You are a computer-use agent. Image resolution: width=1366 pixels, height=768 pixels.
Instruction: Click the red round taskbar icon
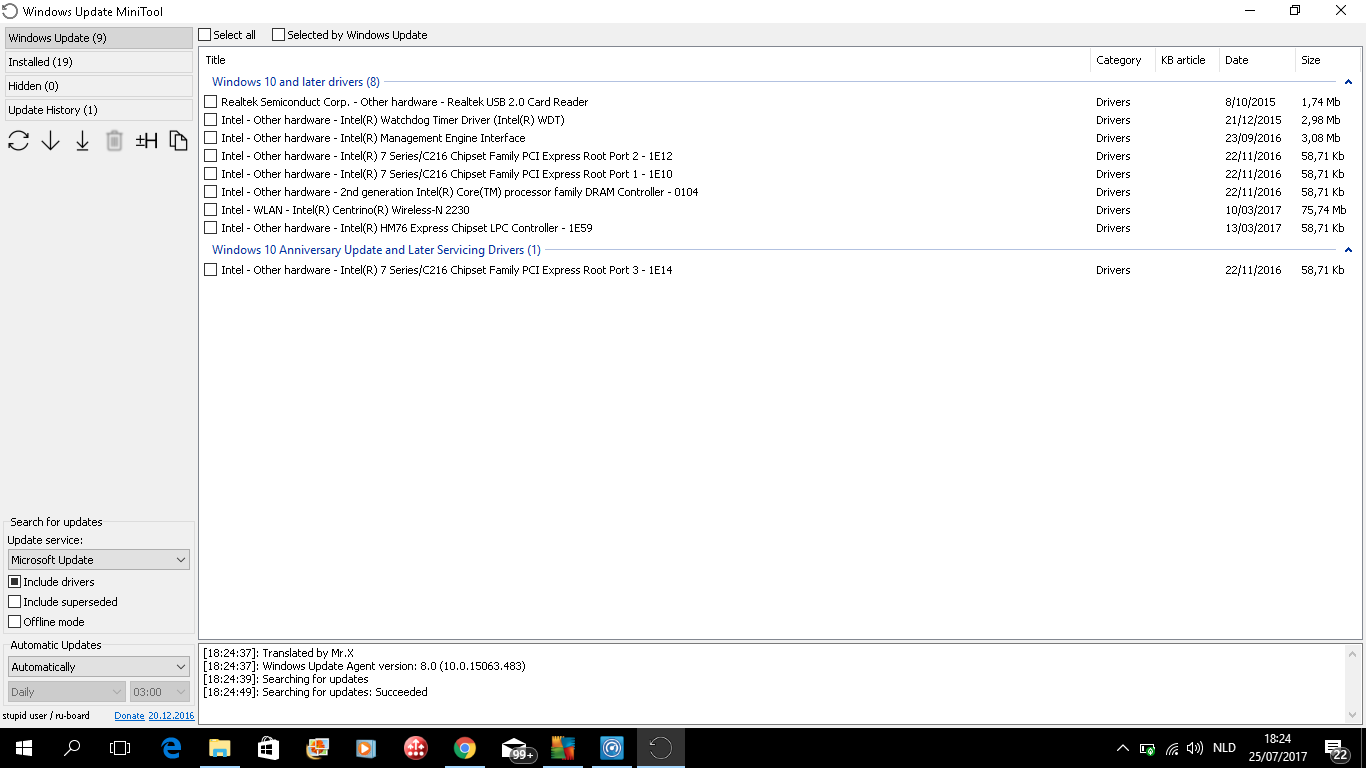tap(416, 748)
